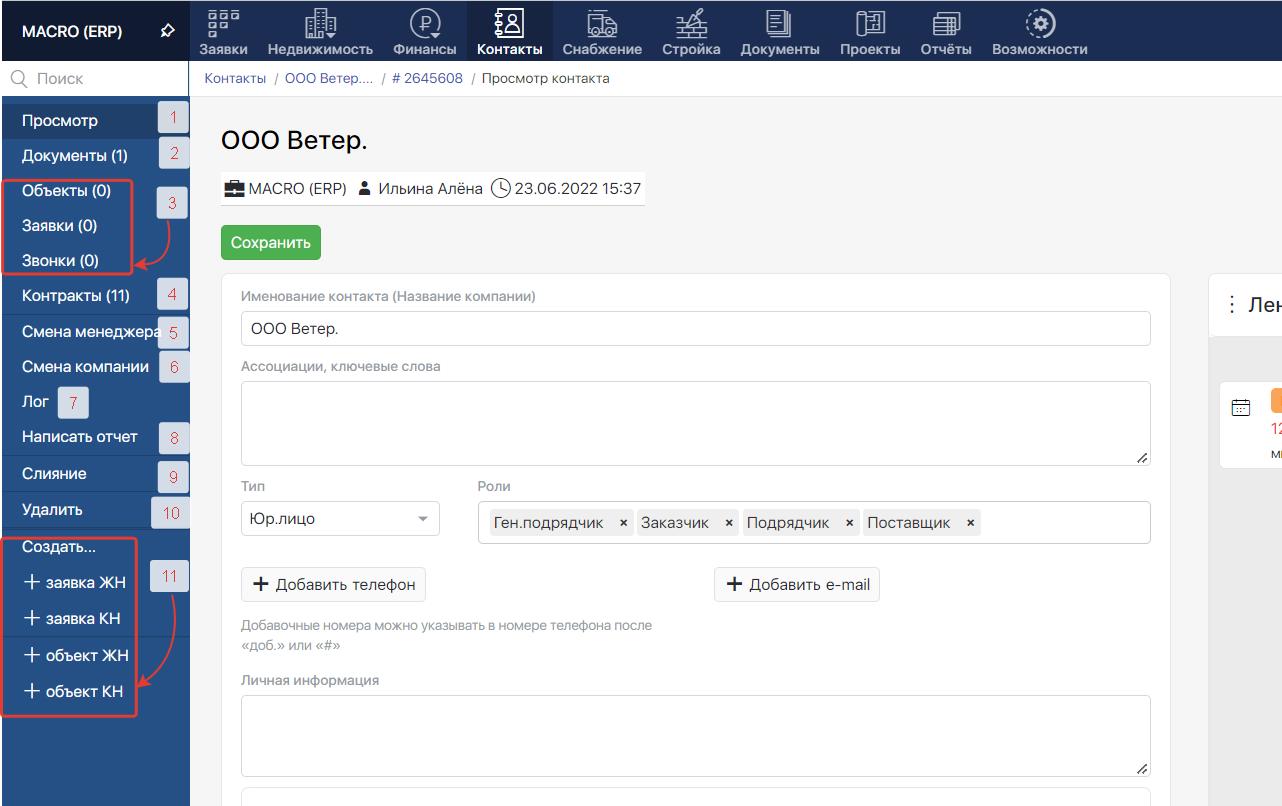Go to Снабжение truck icon

click(601, 24)
